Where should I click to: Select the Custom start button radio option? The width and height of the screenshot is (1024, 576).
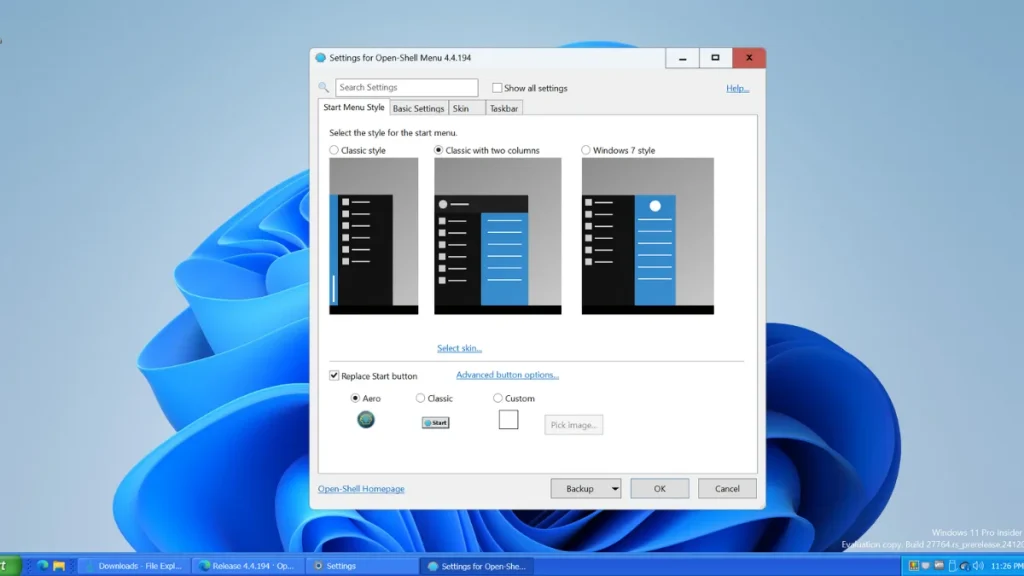coord(497,397)
